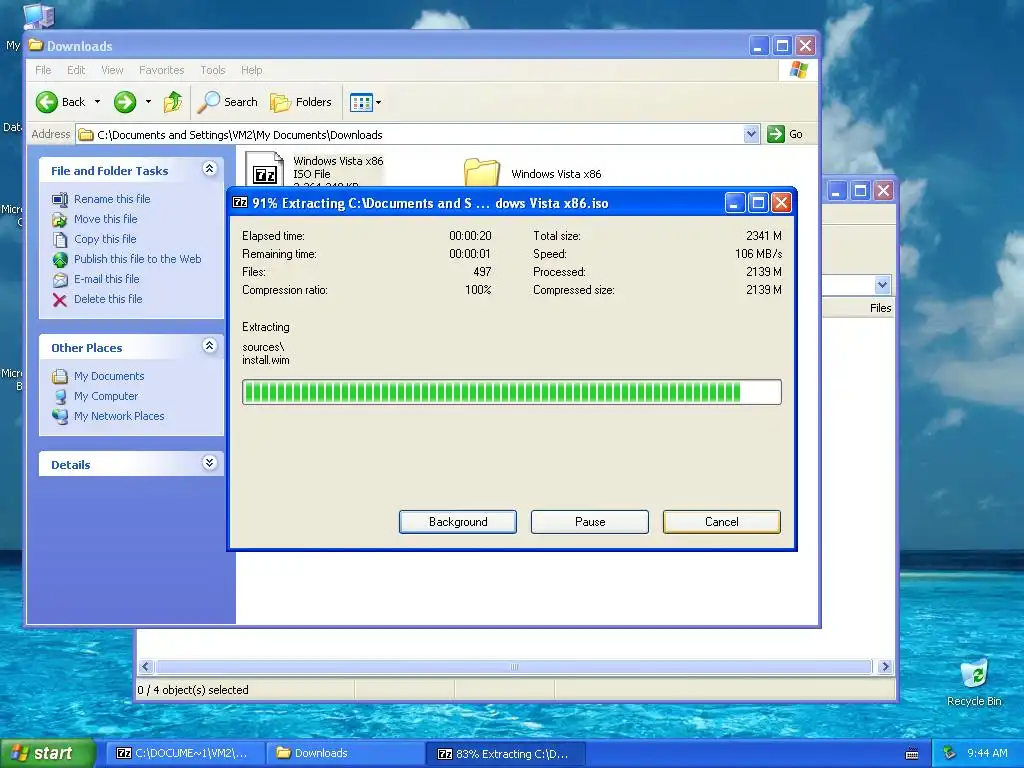Click the Publish to Web globe icon
Viewport: 1024px width, 768px height.
pos(59,259)
